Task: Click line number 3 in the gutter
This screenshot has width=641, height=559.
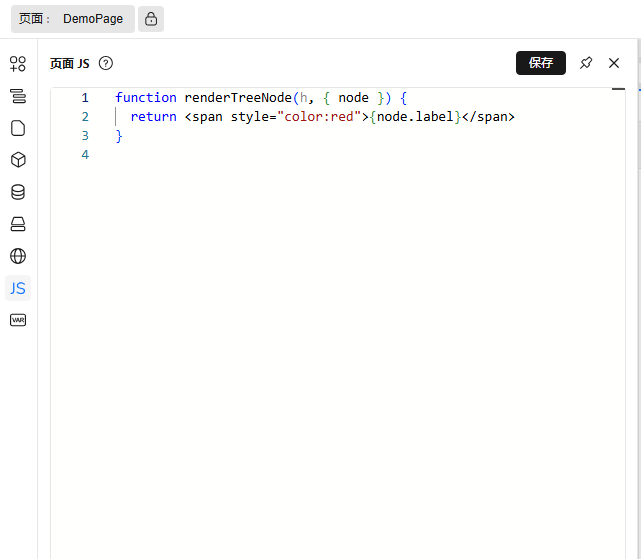Action: pos(85,136)
